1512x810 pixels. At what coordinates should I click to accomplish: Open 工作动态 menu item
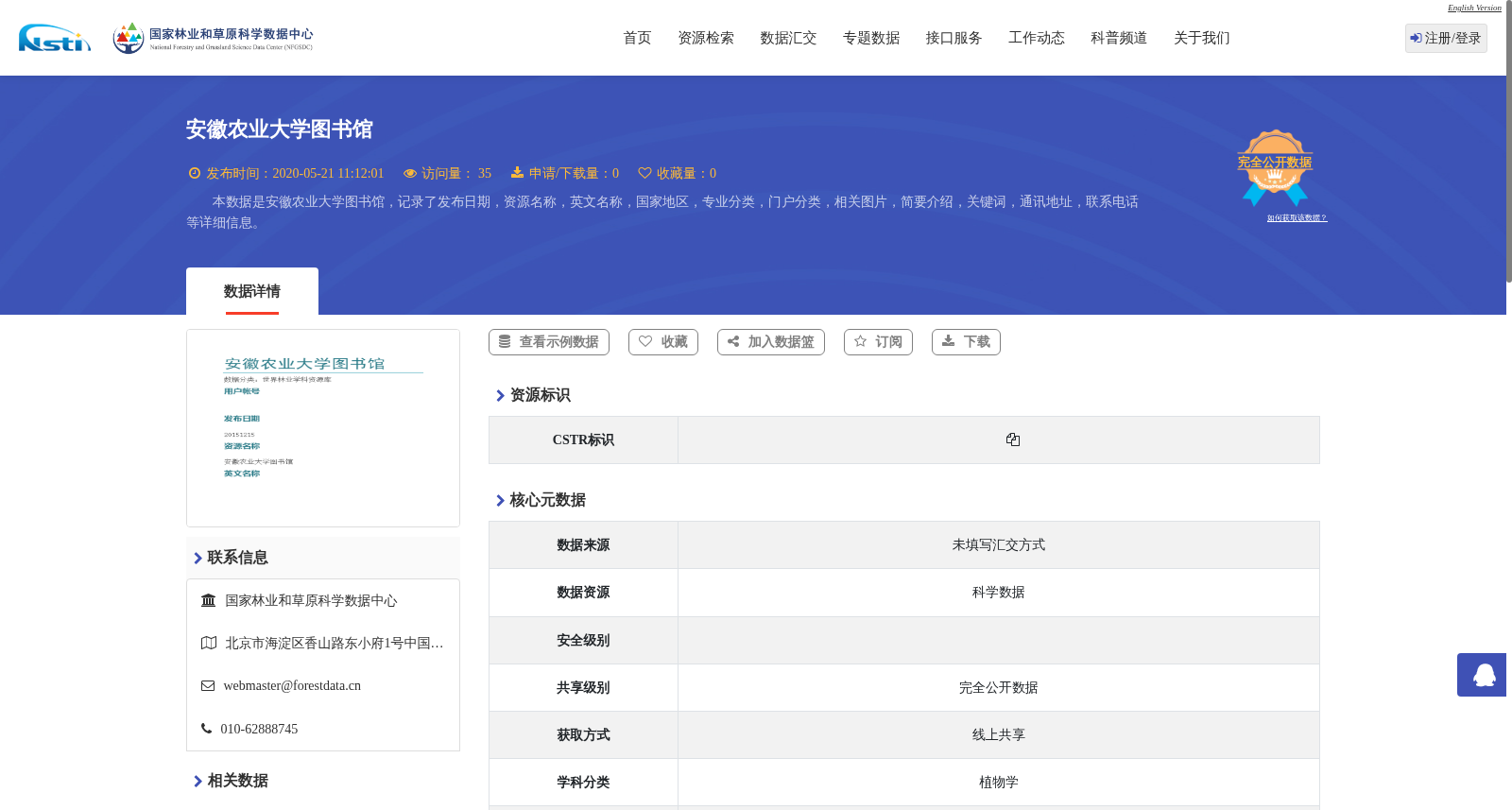pos(1037,38)
